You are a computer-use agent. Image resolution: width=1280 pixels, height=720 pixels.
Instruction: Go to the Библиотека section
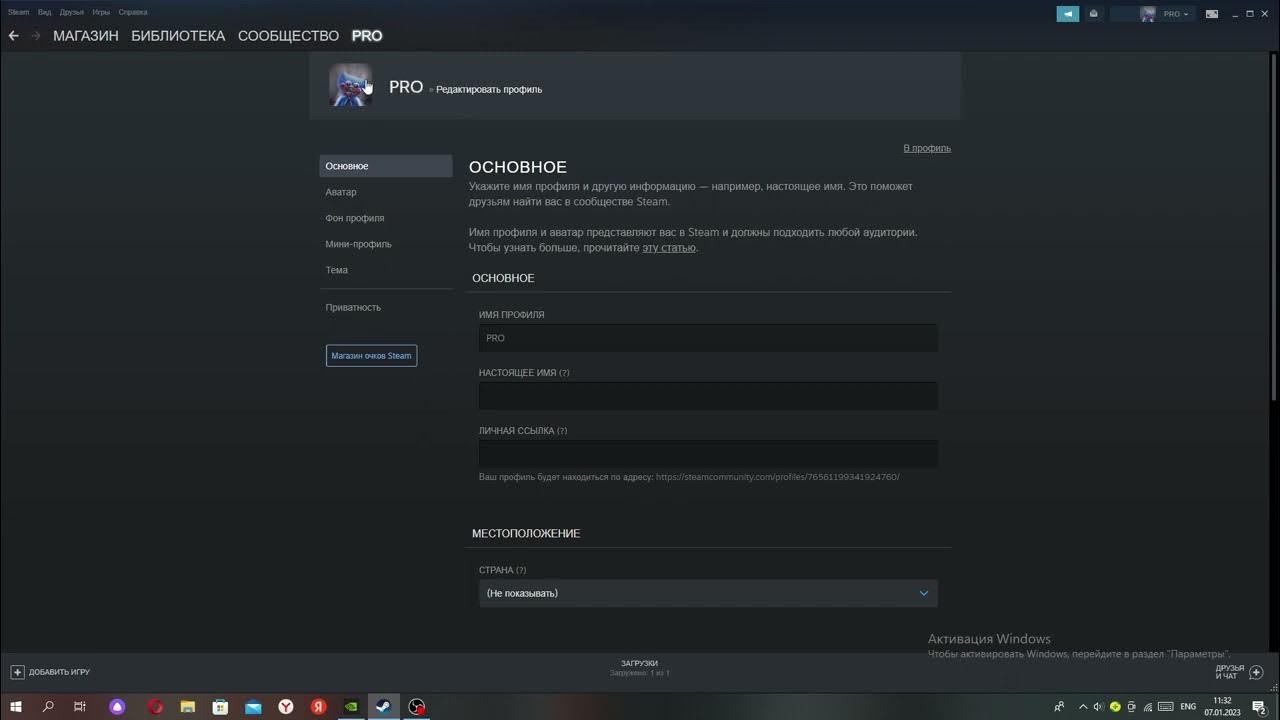[178, 35]
